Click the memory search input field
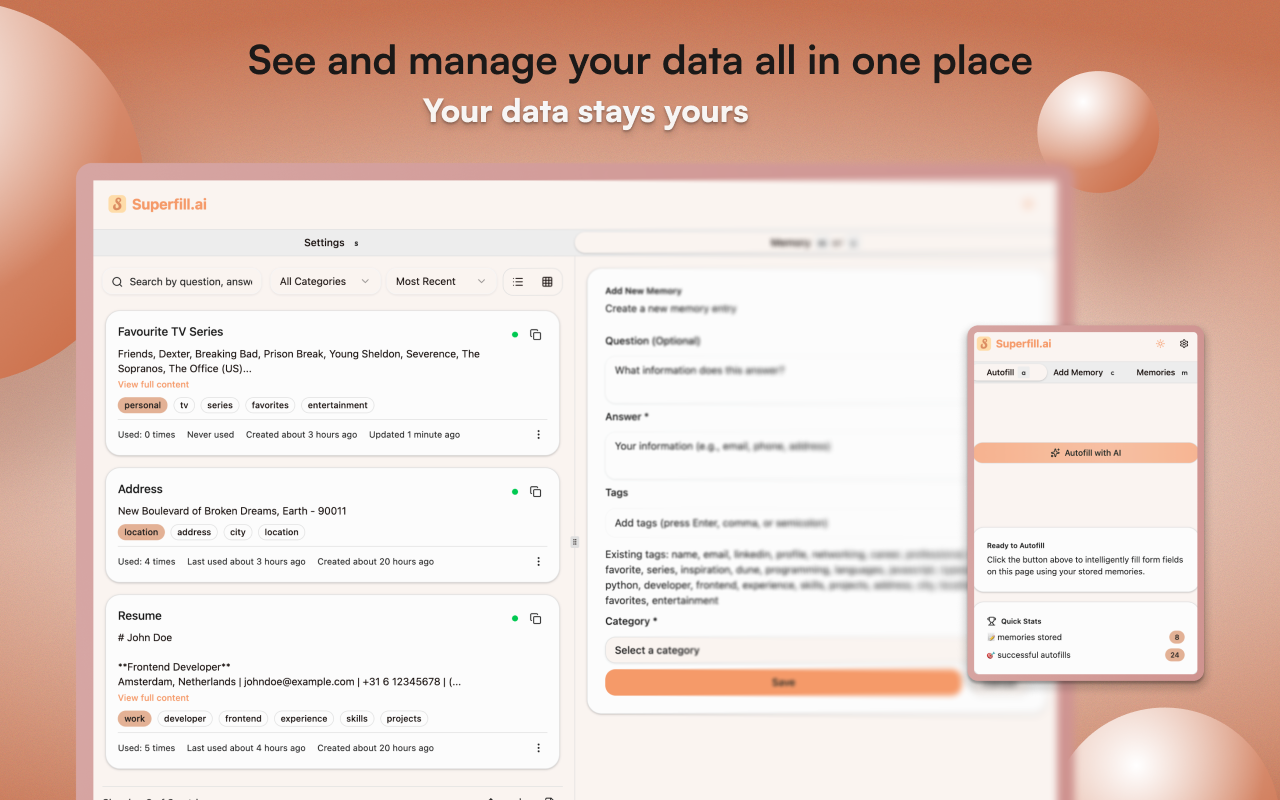Screen dimensions: 1280x800 click(189, 282)
